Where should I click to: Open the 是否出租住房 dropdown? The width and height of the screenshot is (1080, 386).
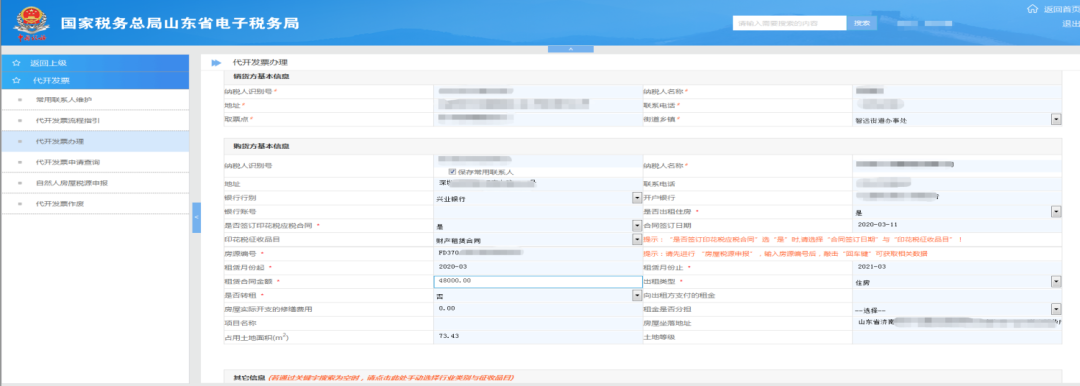1055,212
